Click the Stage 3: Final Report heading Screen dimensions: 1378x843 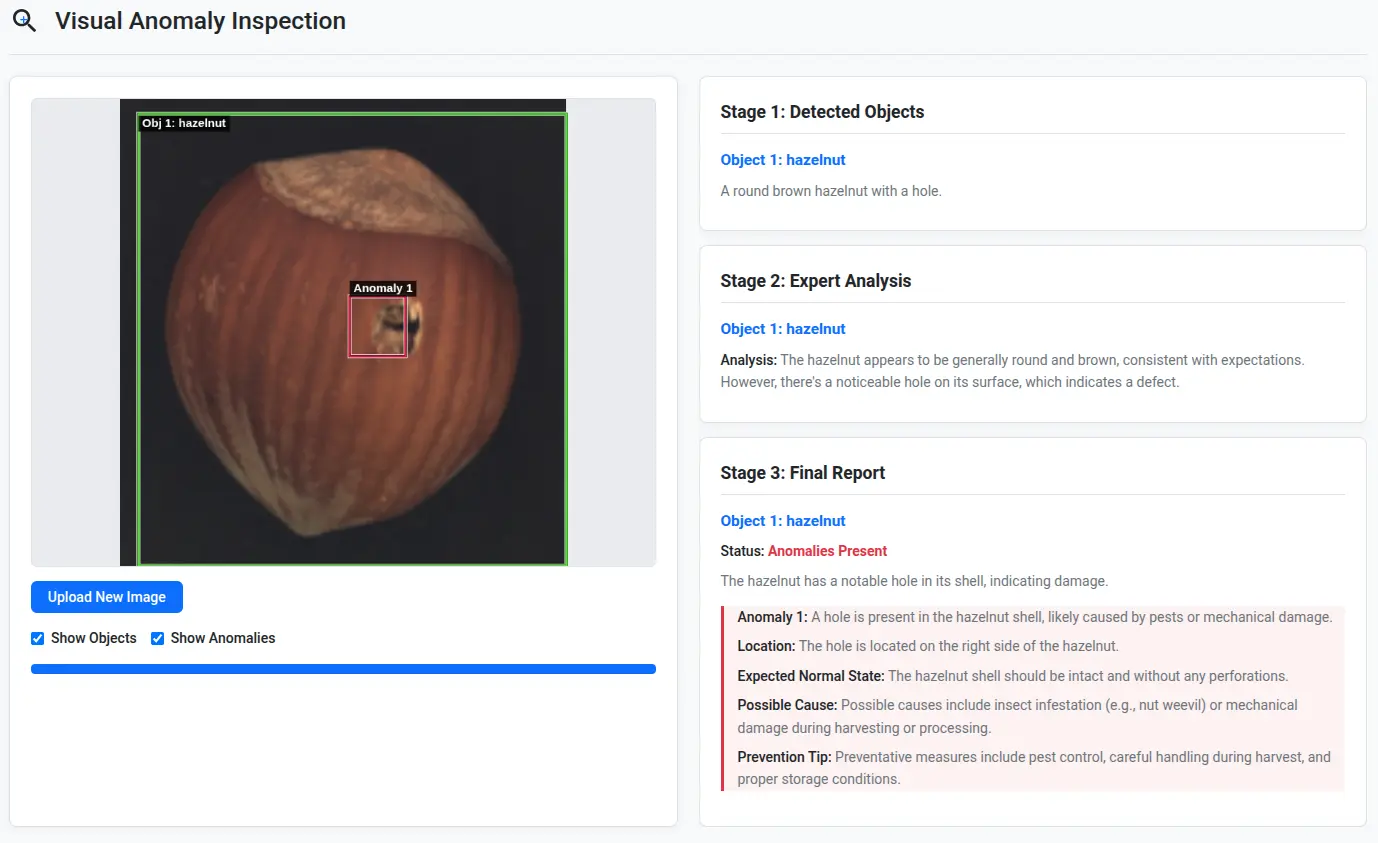pos(803,473)
